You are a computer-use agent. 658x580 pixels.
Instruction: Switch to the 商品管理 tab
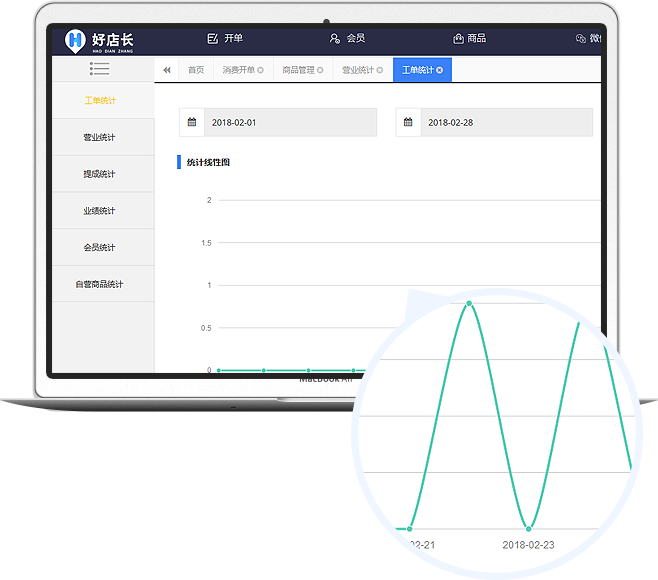tap(298, 70)
